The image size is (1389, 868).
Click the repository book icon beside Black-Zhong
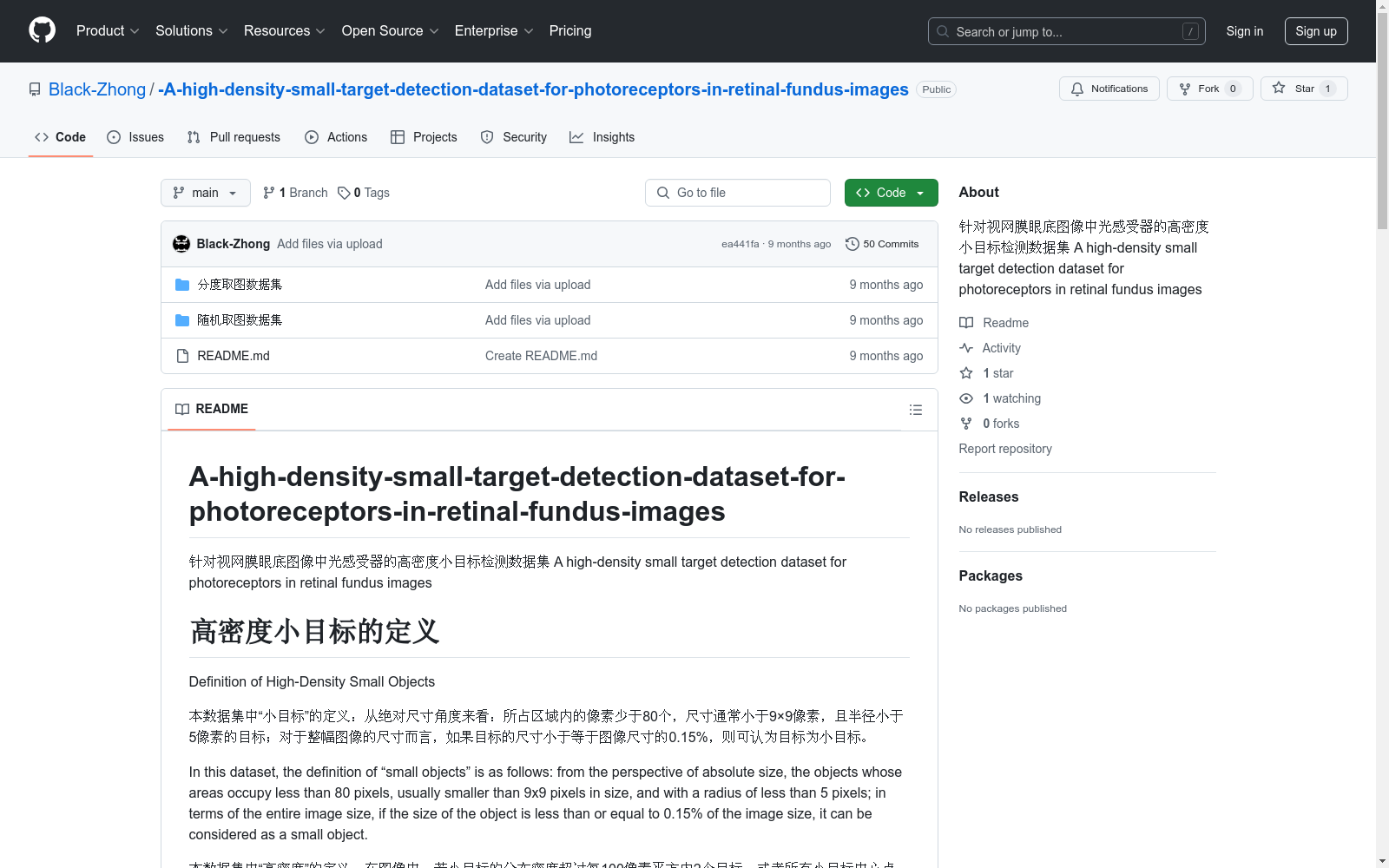(35, 89)
